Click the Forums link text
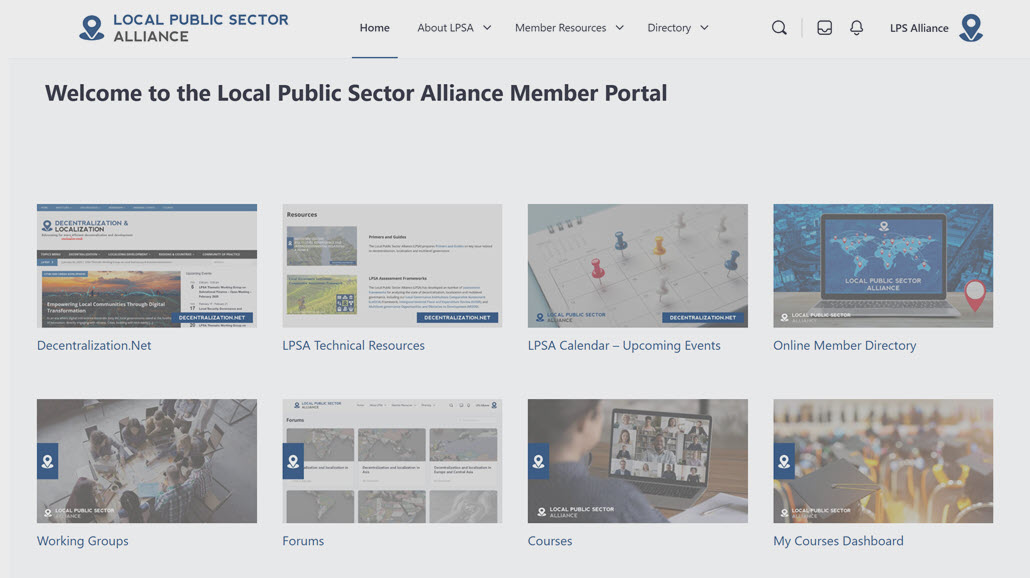This screenshot has width=1030, height=578. click(303, 541)
